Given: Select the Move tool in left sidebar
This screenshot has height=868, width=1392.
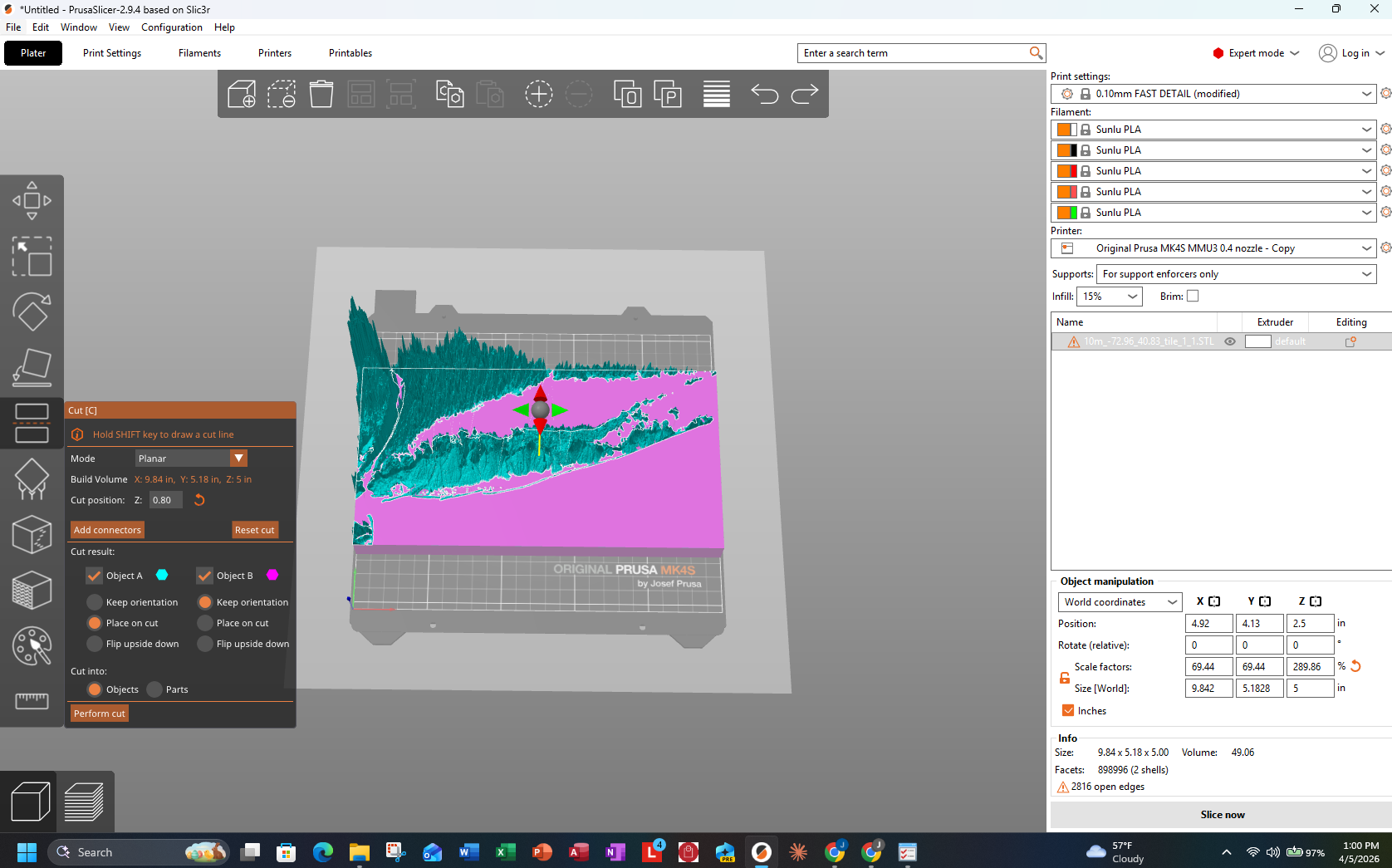Looking at the screenshot, I should [32, 200].
